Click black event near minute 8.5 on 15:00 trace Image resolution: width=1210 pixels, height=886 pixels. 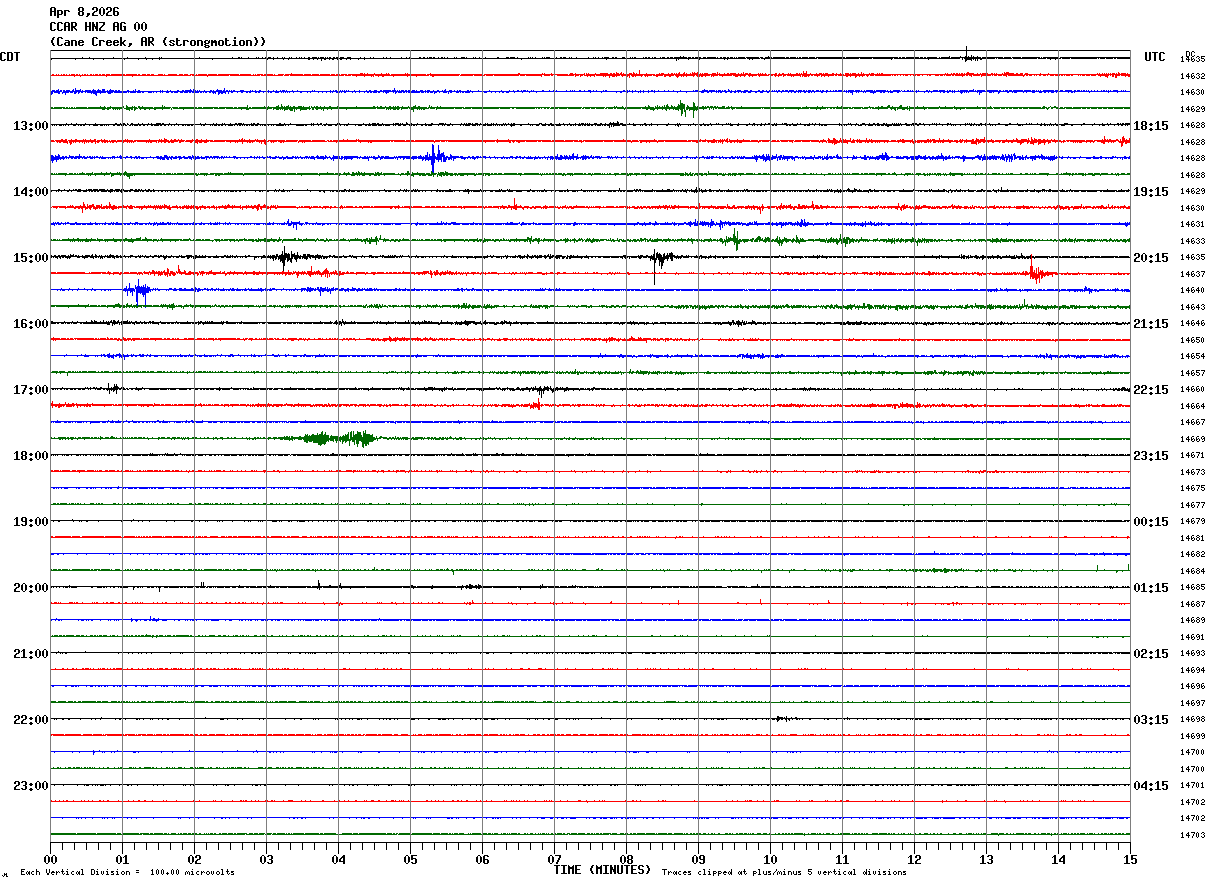658,258
